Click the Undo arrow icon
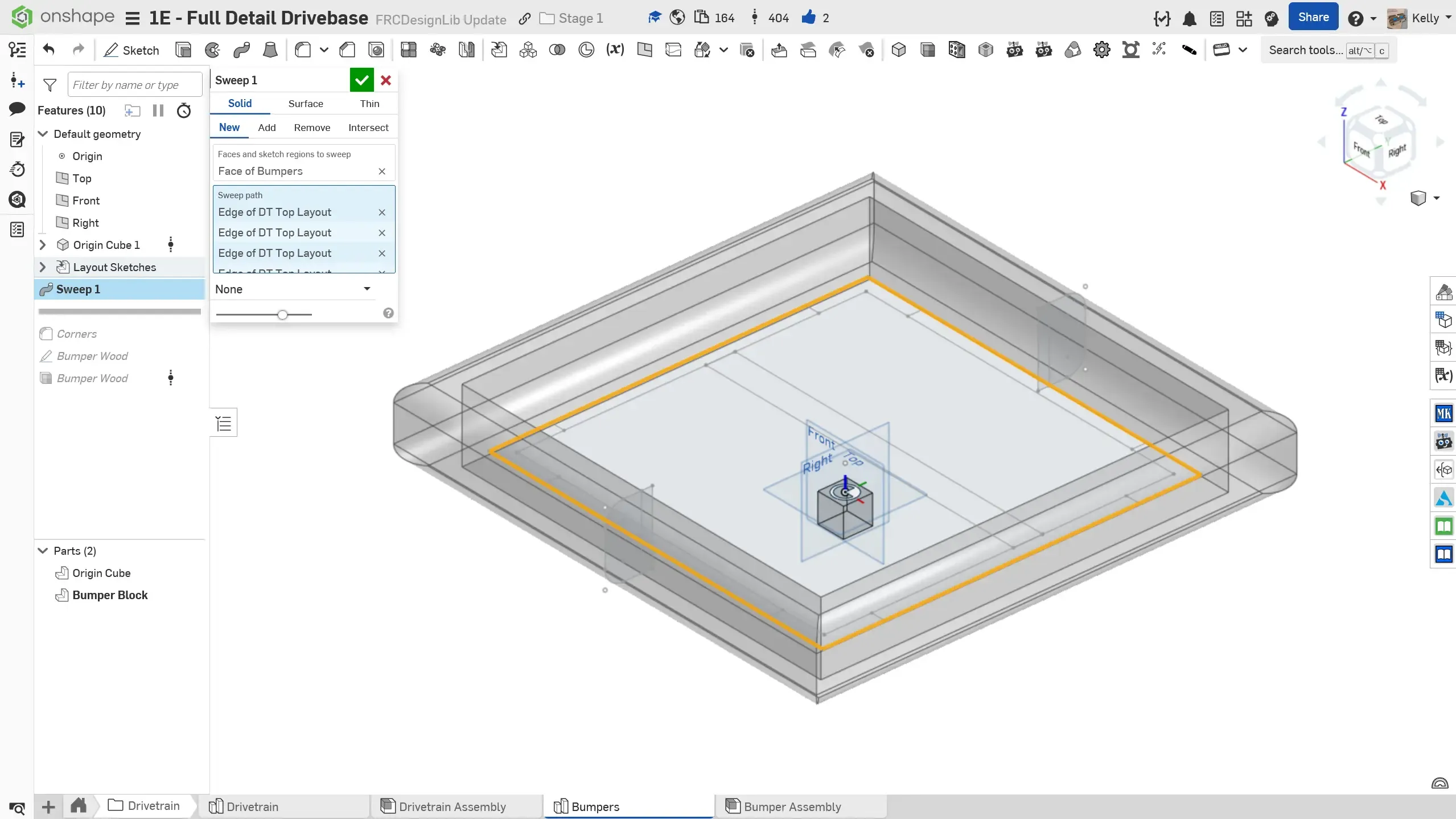The image size is (1456, 819). [x=49, y=50]
